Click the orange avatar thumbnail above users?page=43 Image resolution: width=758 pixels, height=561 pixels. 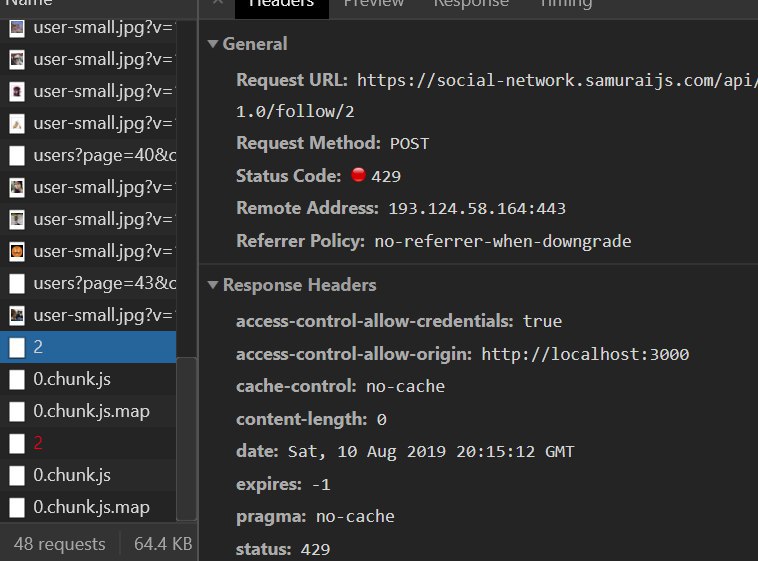(x=17, y=251)
